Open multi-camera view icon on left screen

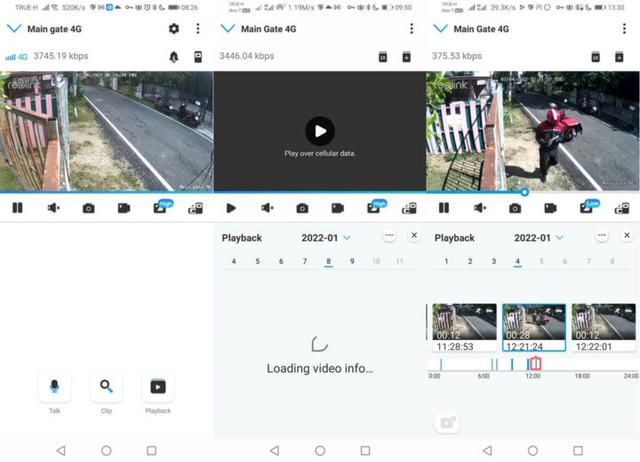tap(196, 209)
